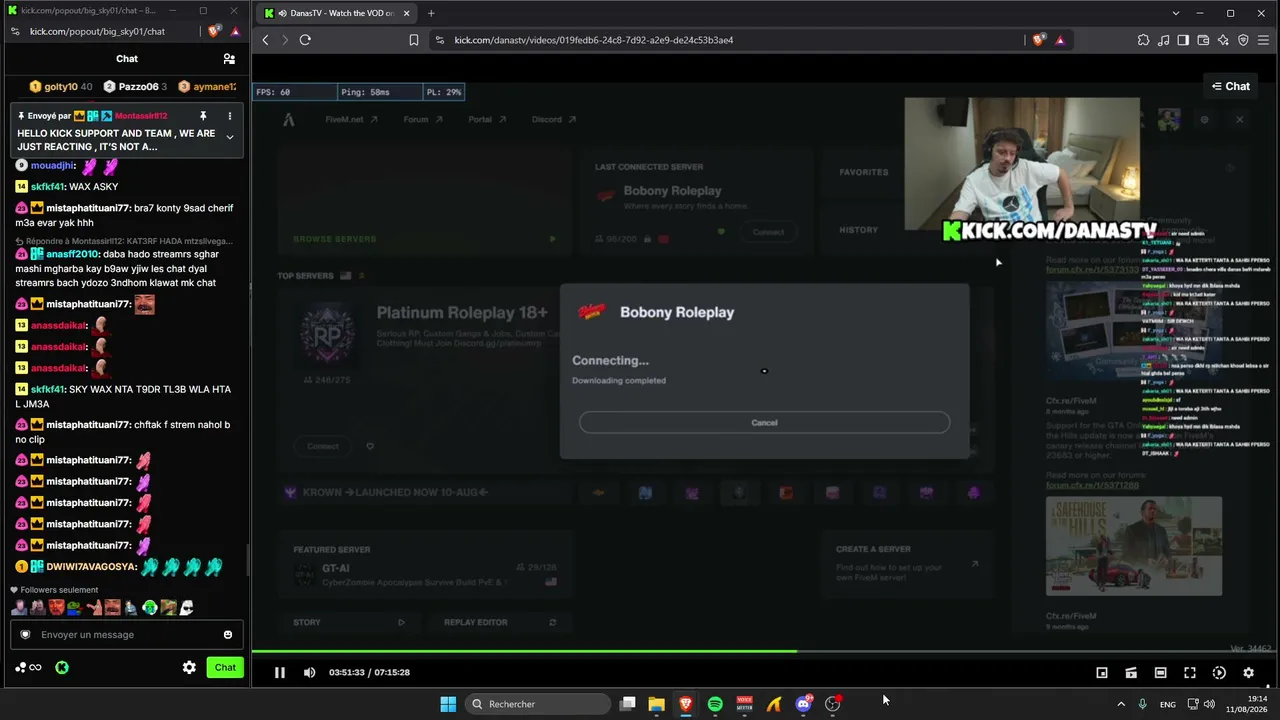The width and height of the screenshot is (1280, 720).
Task: Click Brave Rewards triangle in main address bar
Action: 1060,40
